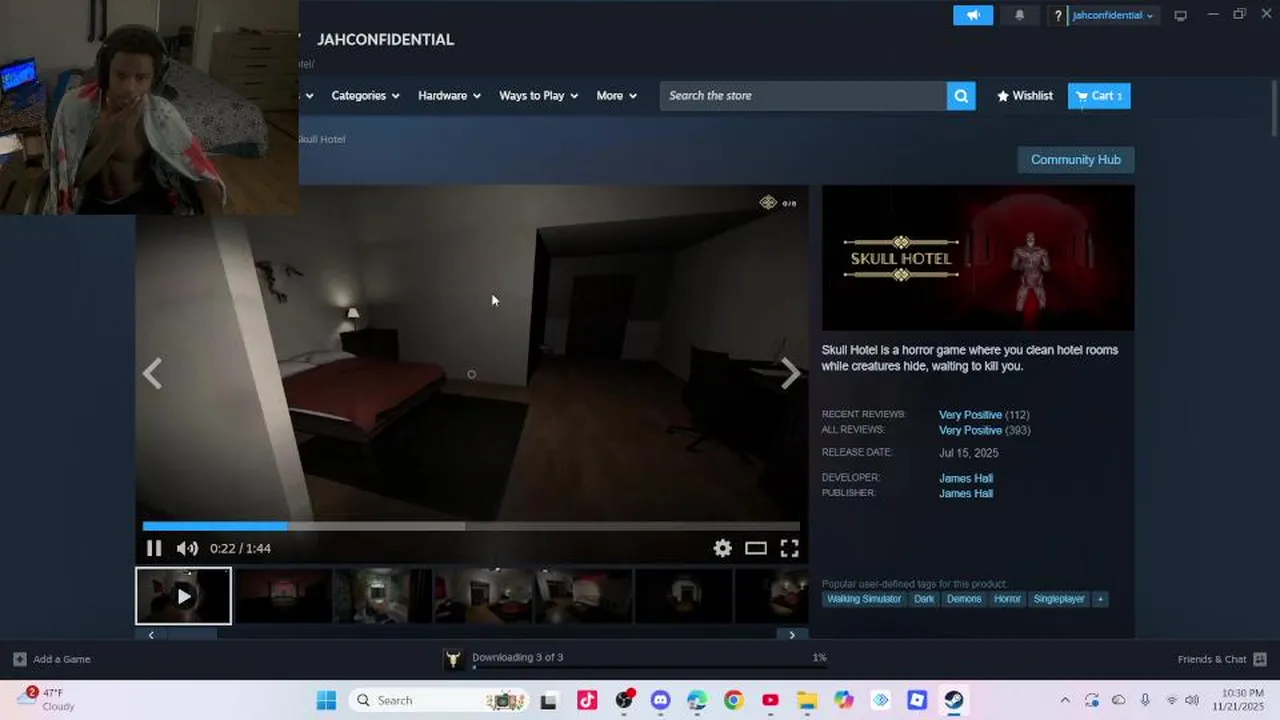Open publisher James Hall link
The width and height of the screenshot is (1280, 720).
pyautogui.click(x=966, y=493)
